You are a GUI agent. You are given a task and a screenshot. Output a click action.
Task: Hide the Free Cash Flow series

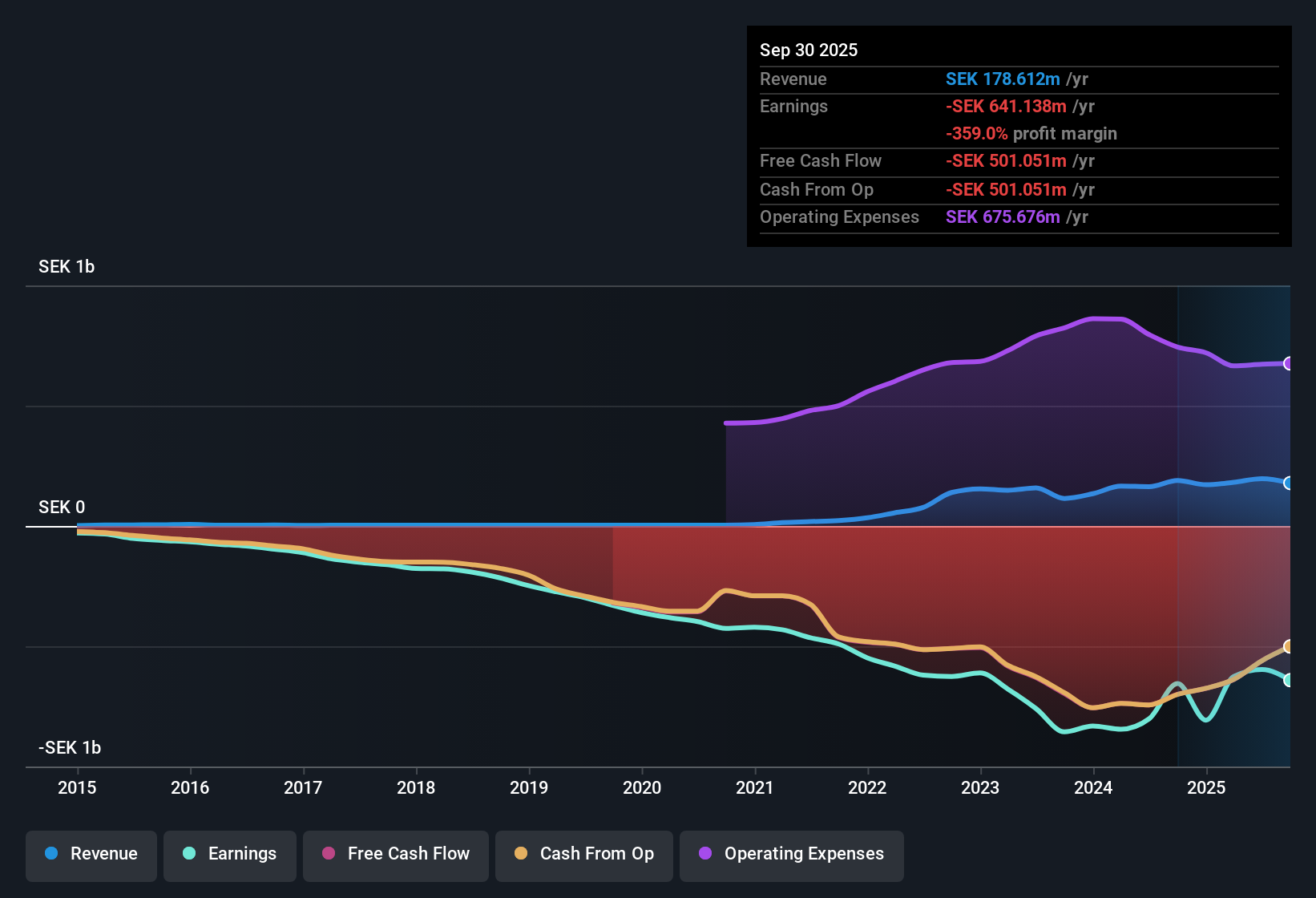pyautogui.click(x=396, y=854)
